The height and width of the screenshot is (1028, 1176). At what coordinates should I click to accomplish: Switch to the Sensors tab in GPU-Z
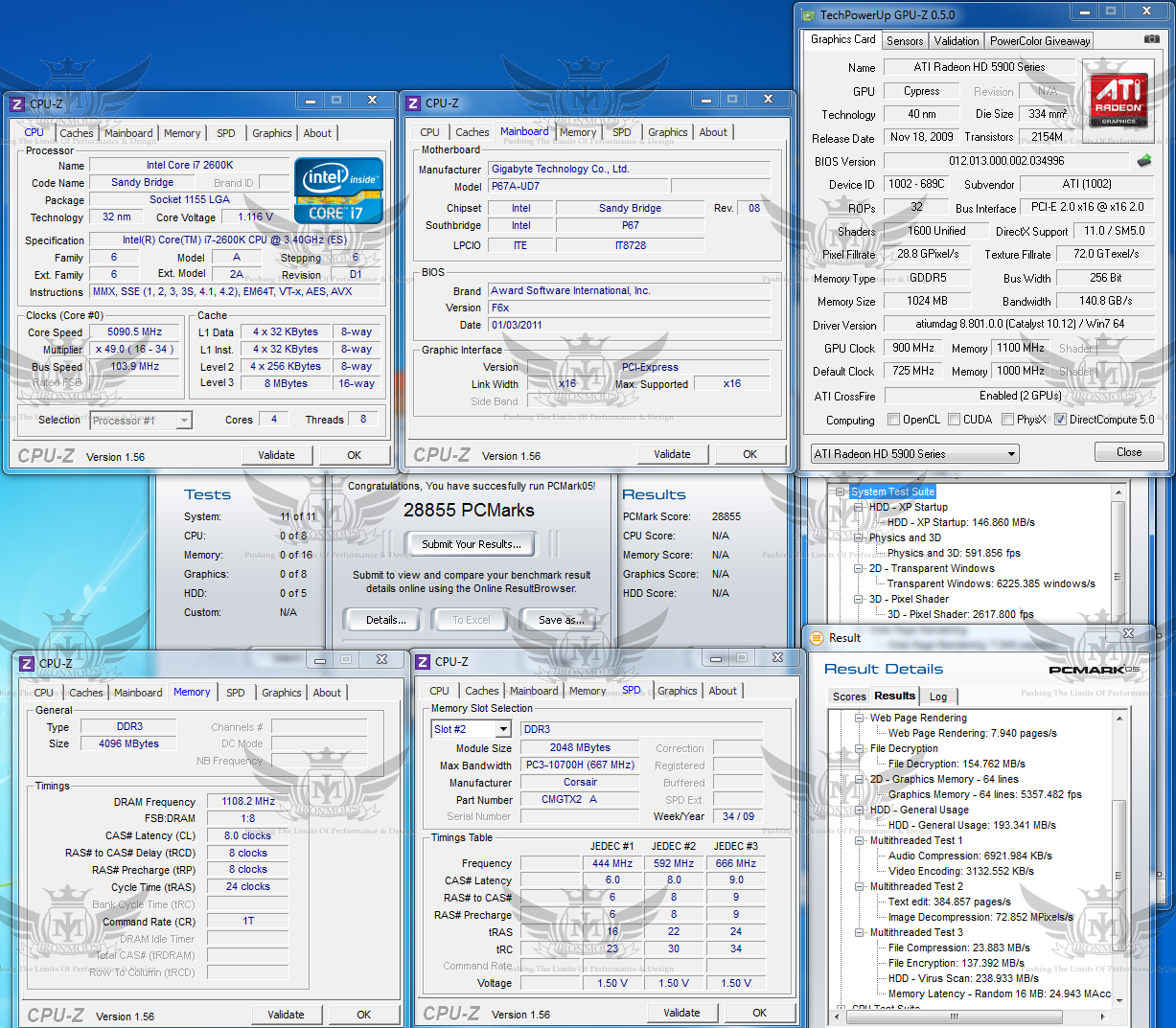point(905,41)
